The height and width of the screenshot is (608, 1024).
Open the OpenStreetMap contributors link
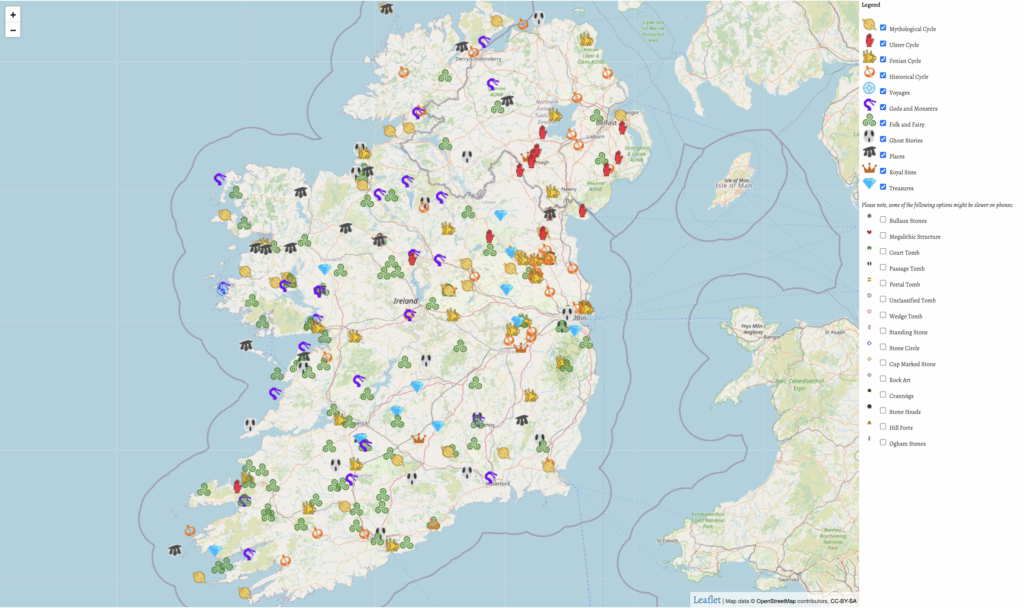[x=775, y=601]
